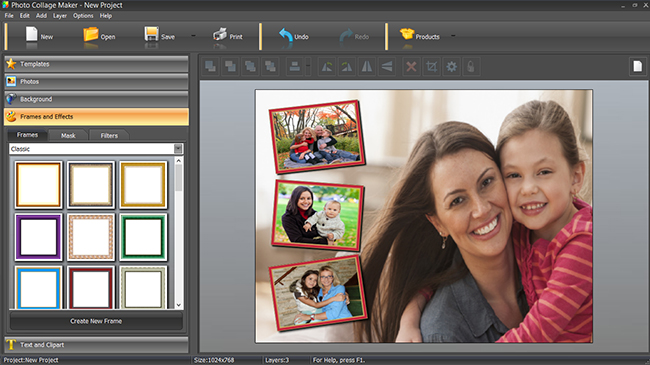Flip the selection vertically
The width and height of the screenshot is (650, 365).
coord(387,66)
